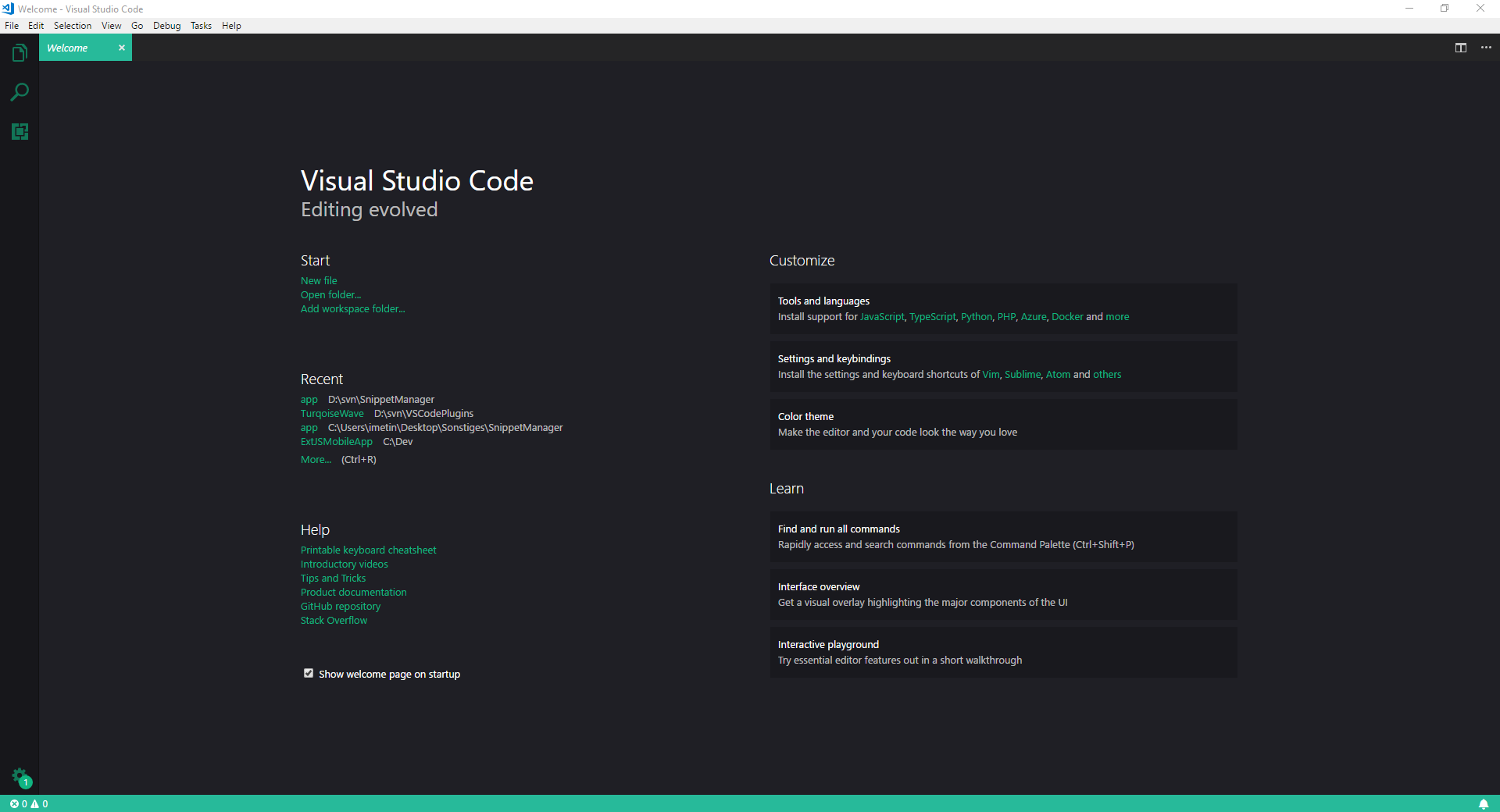This screenshot has width=1500, height=812.
Task: Click the Settings and keybindings heading
Action: click(834, 359)
